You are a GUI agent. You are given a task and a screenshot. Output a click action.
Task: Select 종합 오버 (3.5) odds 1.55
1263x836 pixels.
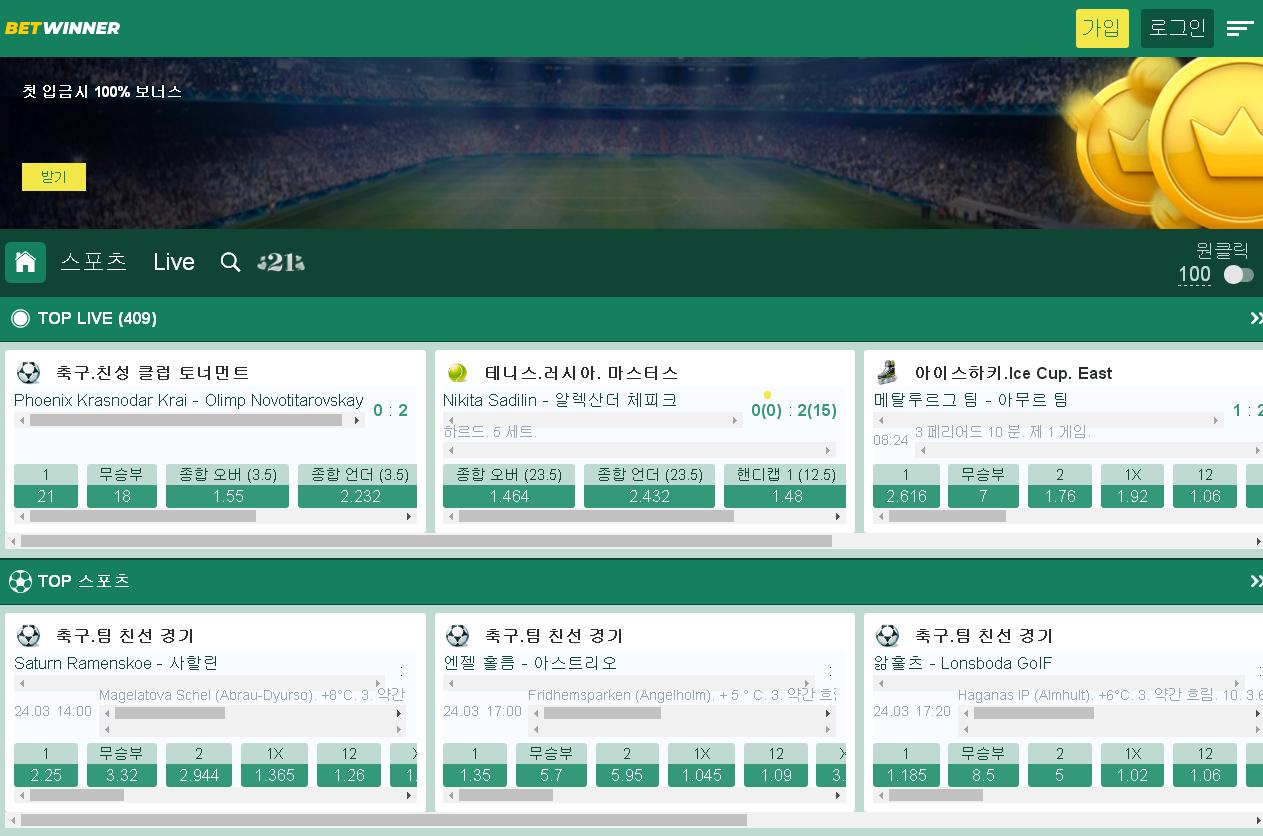(x=228, y=486)
